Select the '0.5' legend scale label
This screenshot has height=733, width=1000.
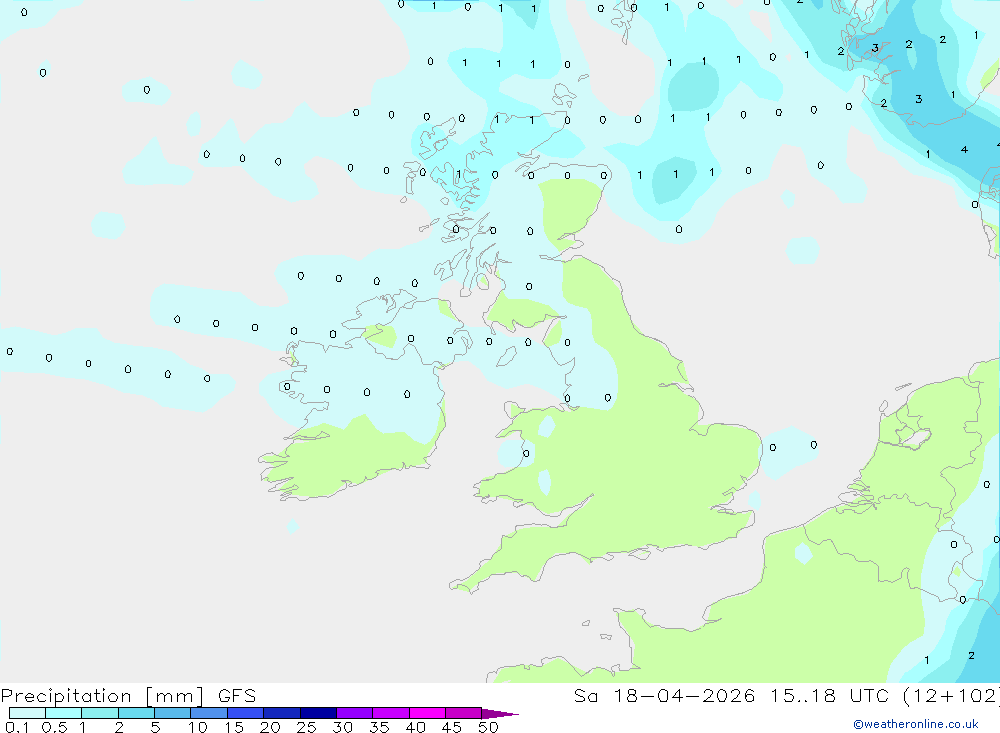[x=54, y=727]
